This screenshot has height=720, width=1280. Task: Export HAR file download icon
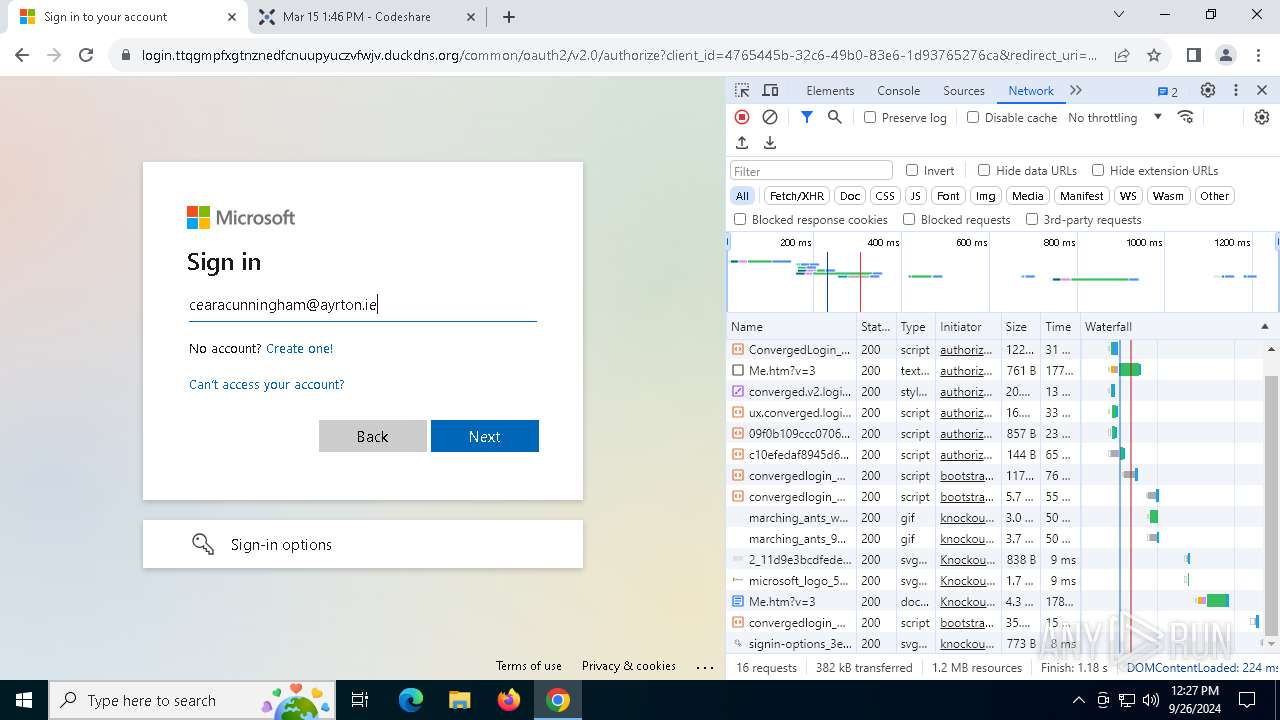[x=770, y=143]
